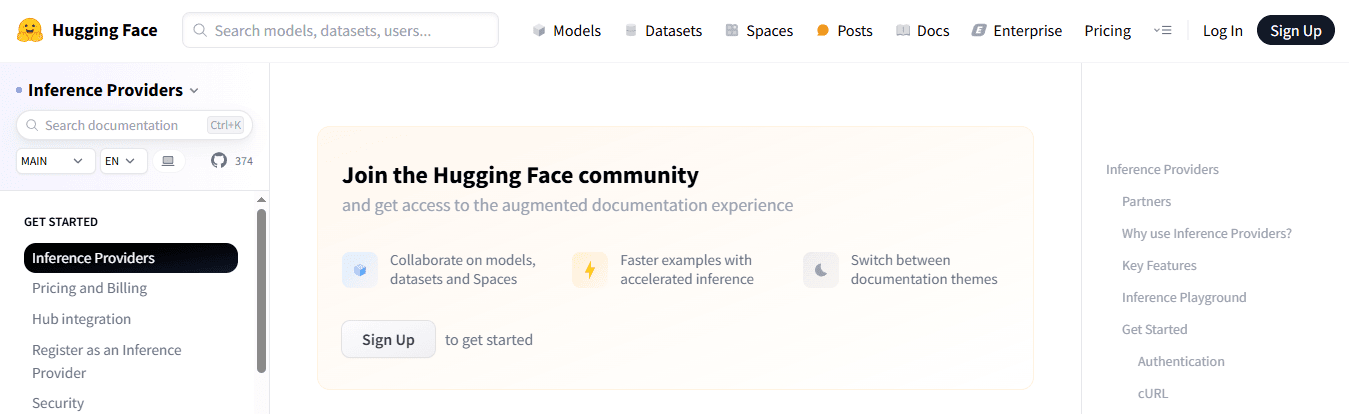Open Models in the top navigation
The height and width of the screenshot is (414, 1349).
566,30
